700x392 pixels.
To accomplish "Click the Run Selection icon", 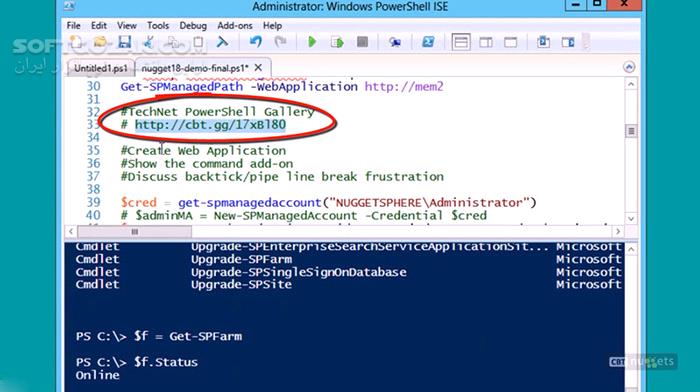I will point(337,42).
